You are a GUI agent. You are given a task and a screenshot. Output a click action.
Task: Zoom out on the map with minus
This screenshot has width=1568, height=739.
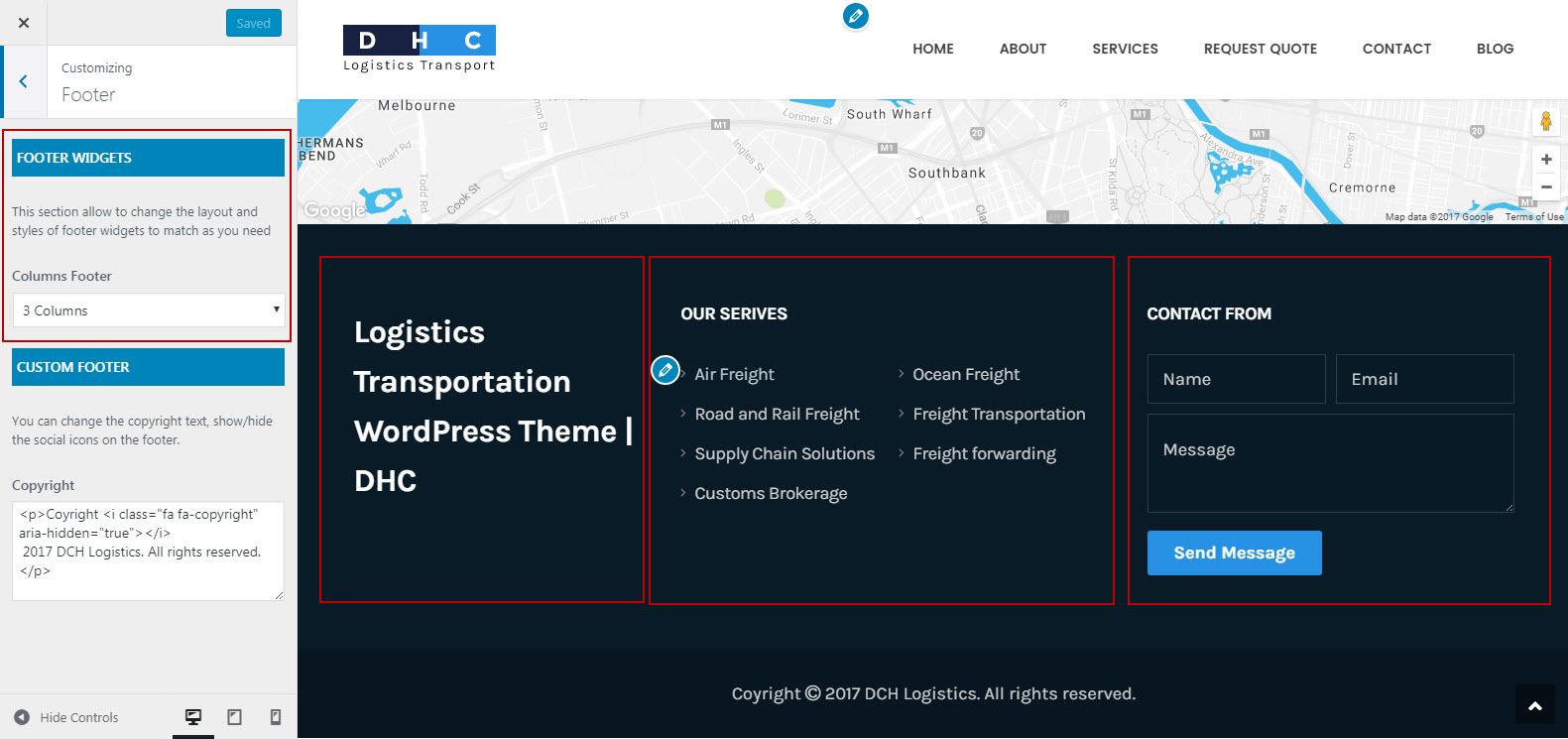point(1545,186)
